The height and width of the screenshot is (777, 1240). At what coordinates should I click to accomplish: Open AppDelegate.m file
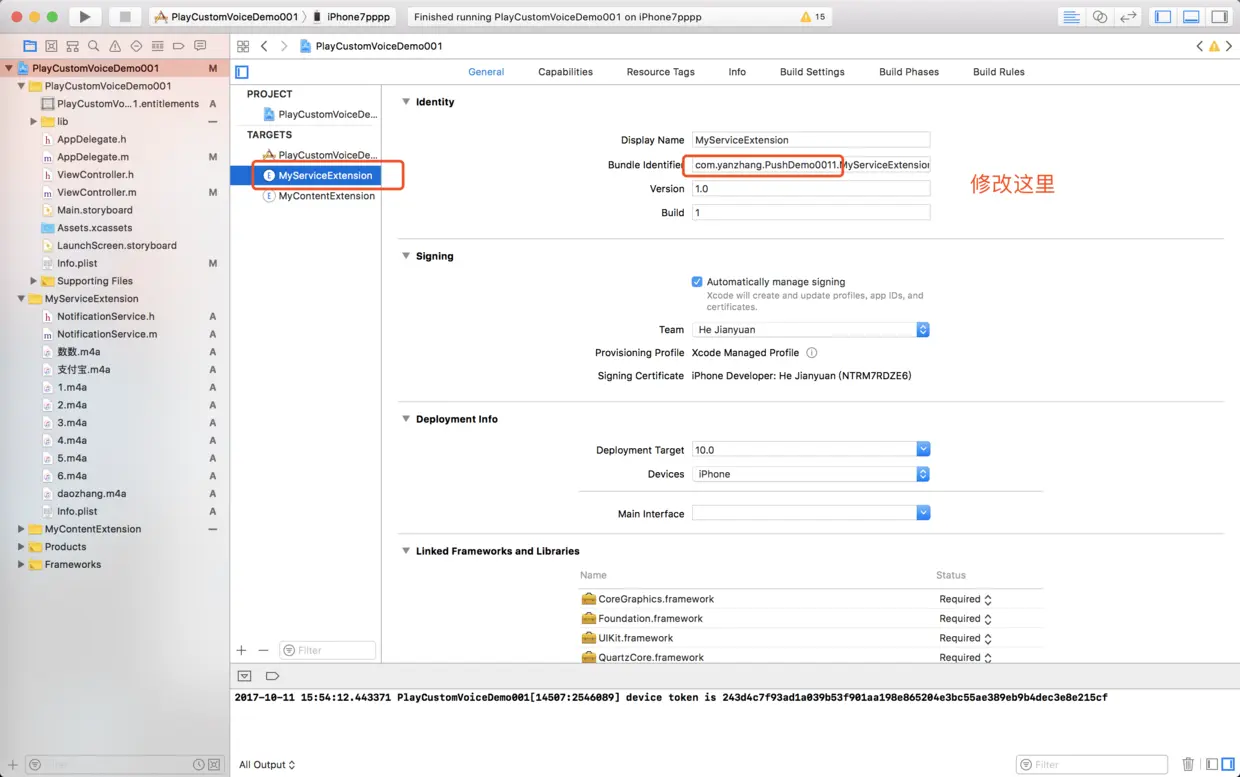pos(93,157)
